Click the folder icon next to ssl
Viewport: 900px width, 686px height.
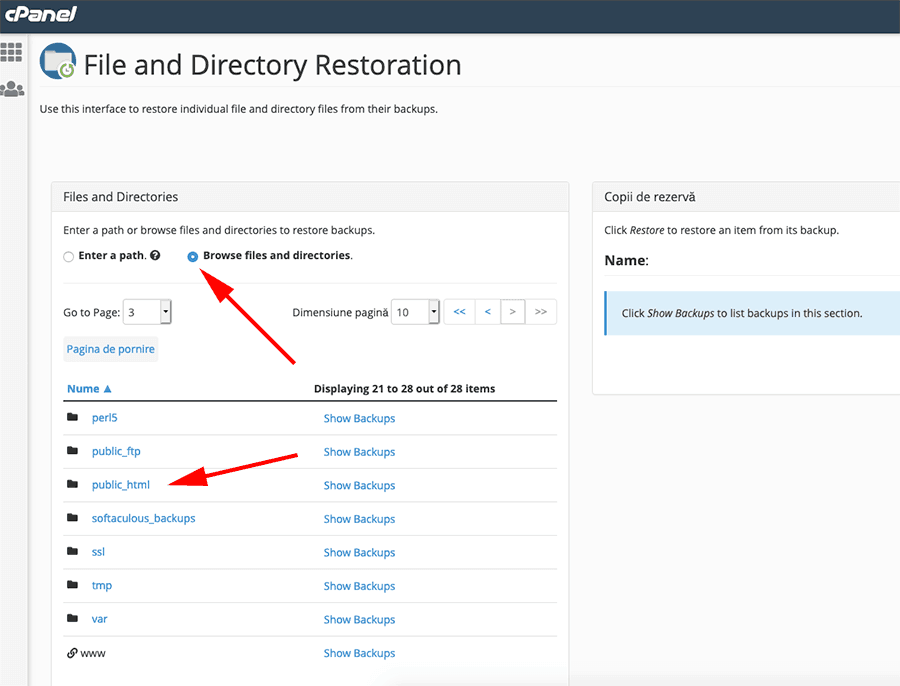(74, 551)
